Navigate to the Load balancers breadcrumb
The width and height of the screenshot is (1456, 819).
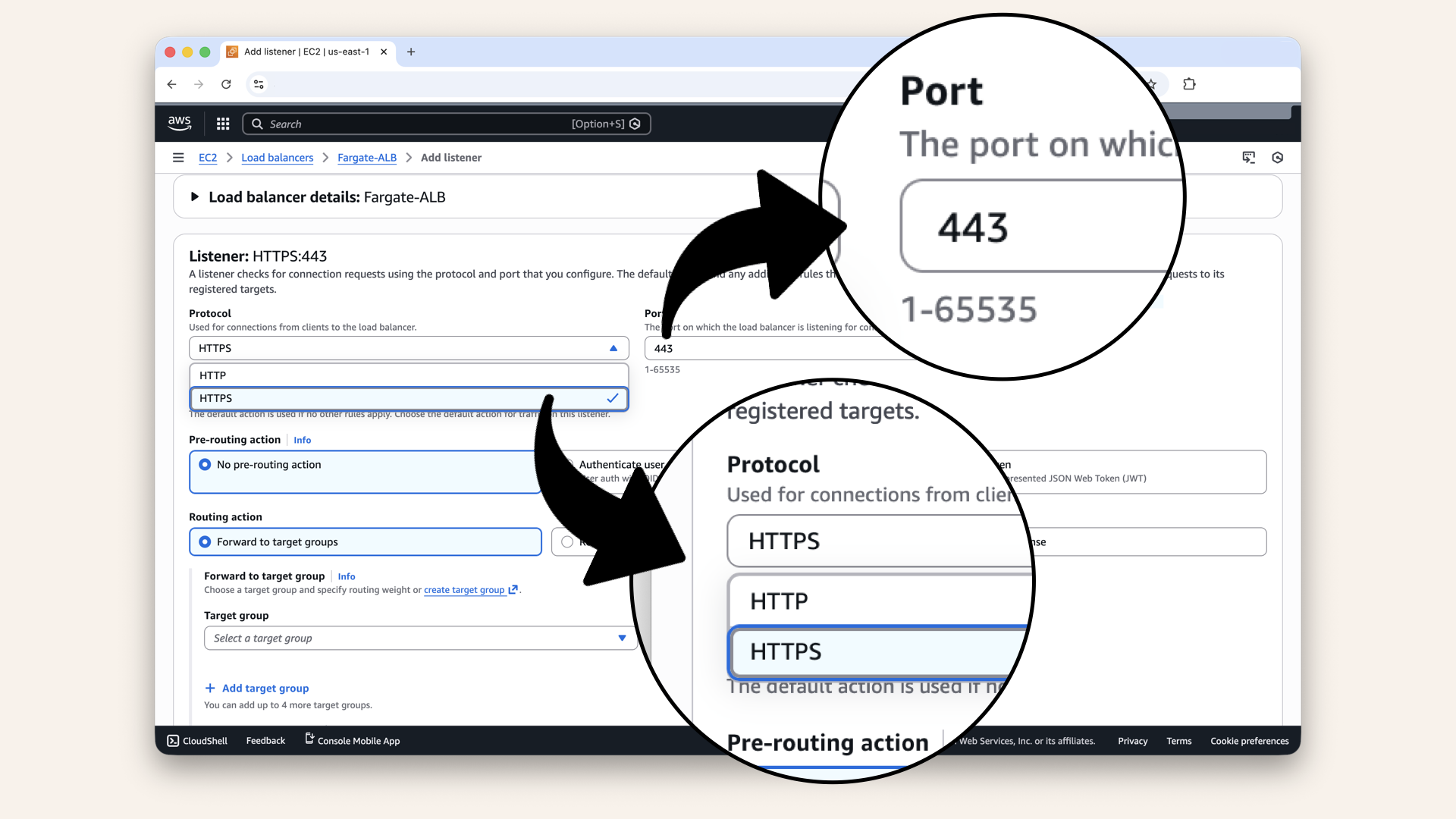tap(277, 158)
